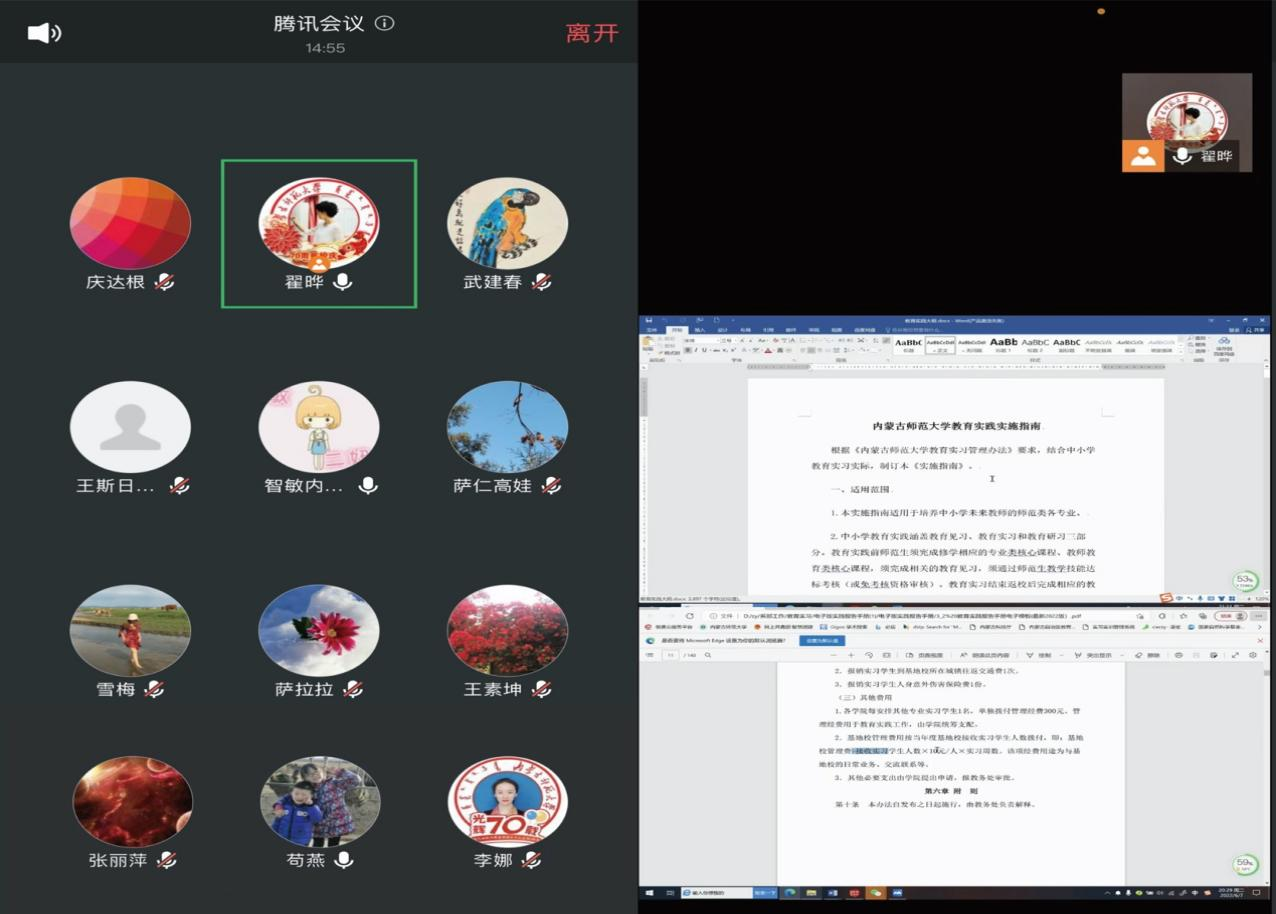1276x914 pixels.
Task: Toggle 庆达根's muted microphone icon
Action: 165,282
